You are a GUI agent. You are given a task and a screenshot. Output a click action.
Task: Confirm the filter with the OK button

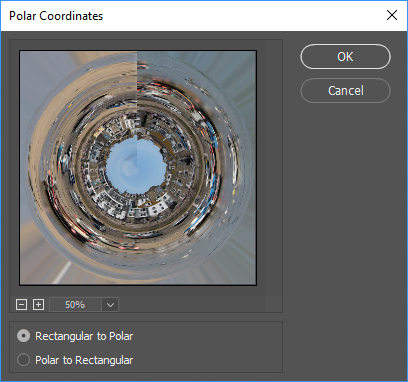click(x=345, y=57)
